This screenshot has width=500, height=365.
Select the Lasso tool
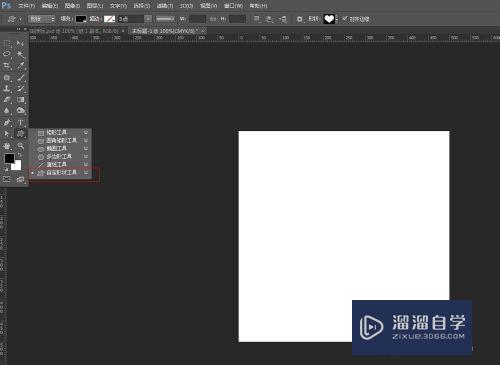click(7, 54)
